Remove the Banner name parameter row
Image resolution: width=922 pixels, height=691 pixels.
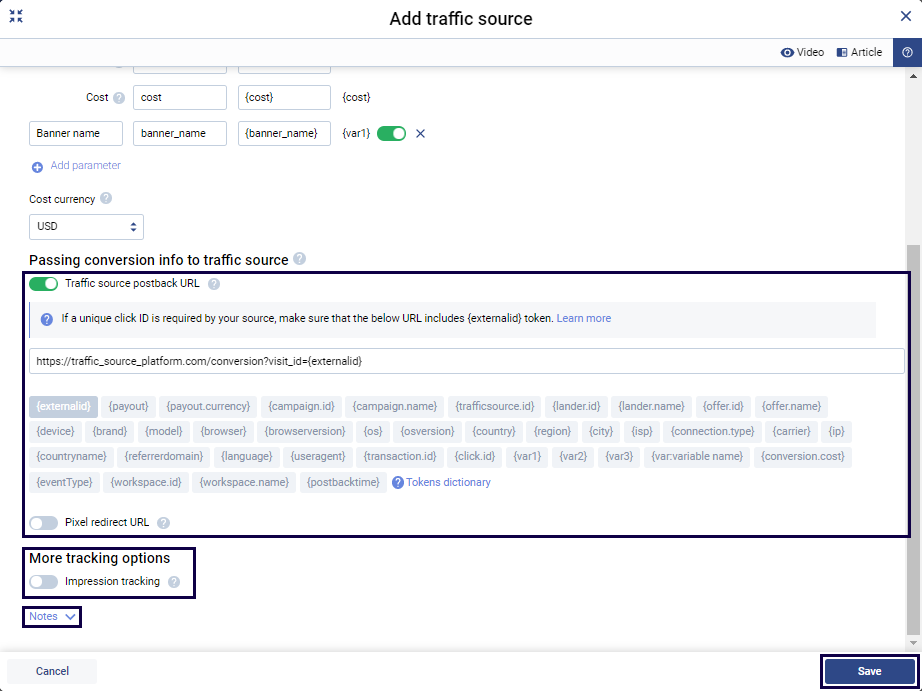point(419,133)
